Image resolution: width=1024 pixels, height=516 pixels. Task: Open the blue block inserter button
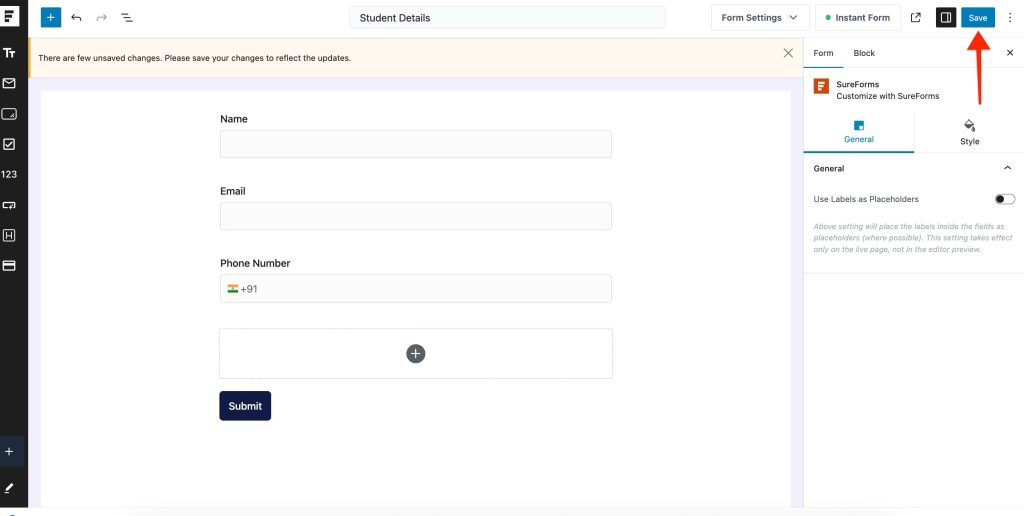tap(51, 18)
